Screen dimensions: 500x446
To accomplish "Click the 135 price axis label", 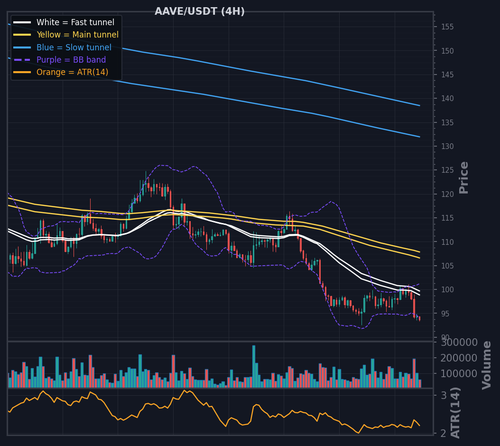I will pos(447,122).
